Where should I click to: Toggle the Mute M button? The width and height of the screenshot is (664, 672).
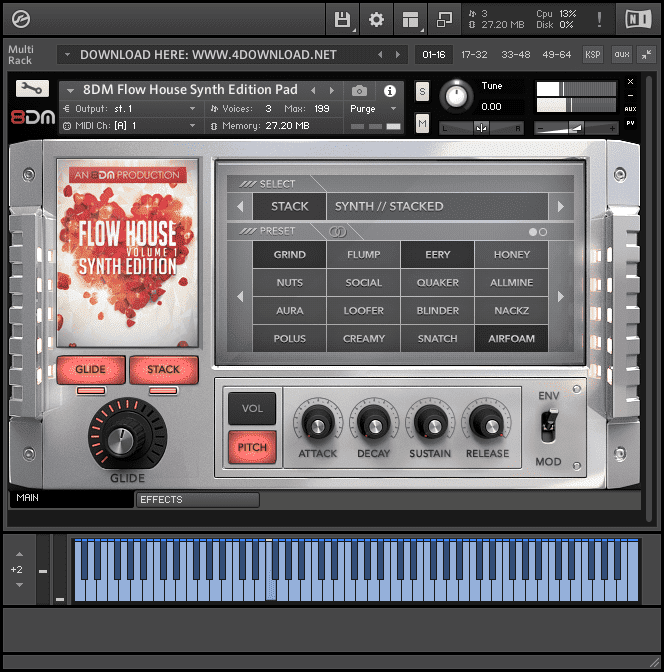[x=422, y=123]
